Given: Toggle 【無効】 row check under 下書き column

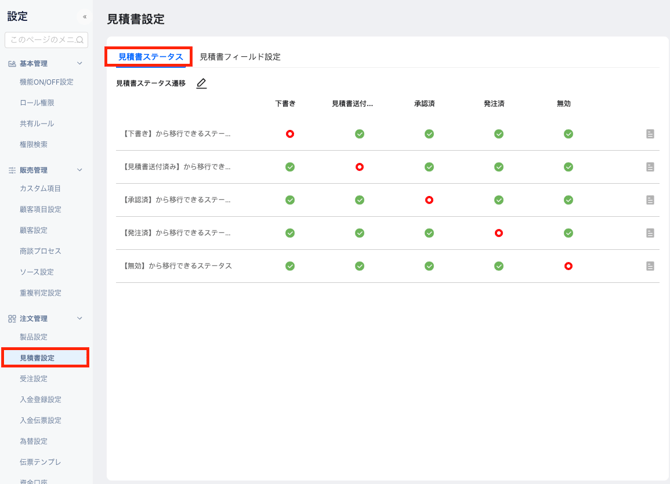Looking at the screenshot, I should tap(290, 266).
